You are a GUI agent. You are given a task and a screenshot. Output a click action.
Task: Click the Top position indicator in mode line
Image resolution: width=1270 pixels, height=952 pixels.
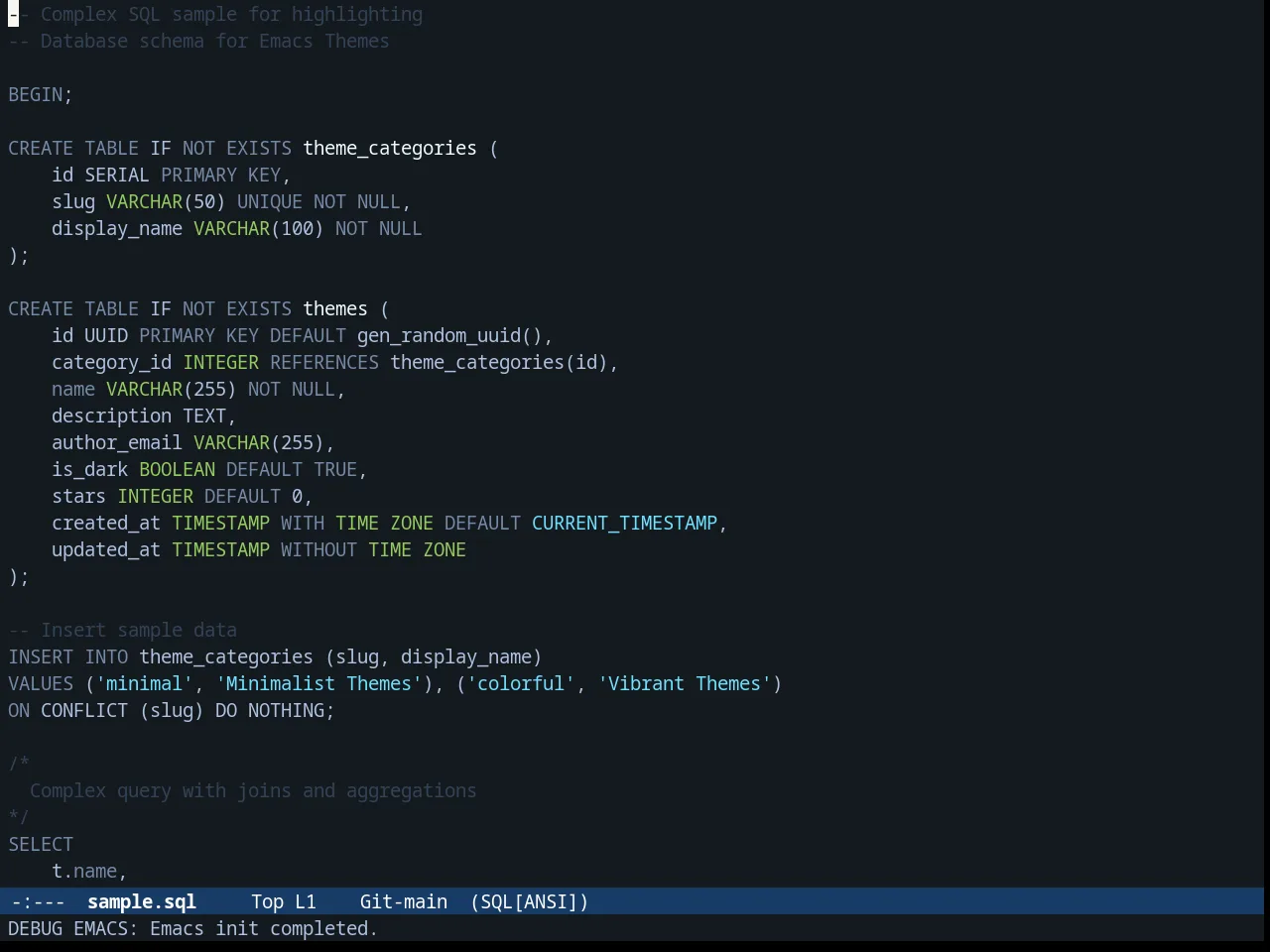coord(267,901)
